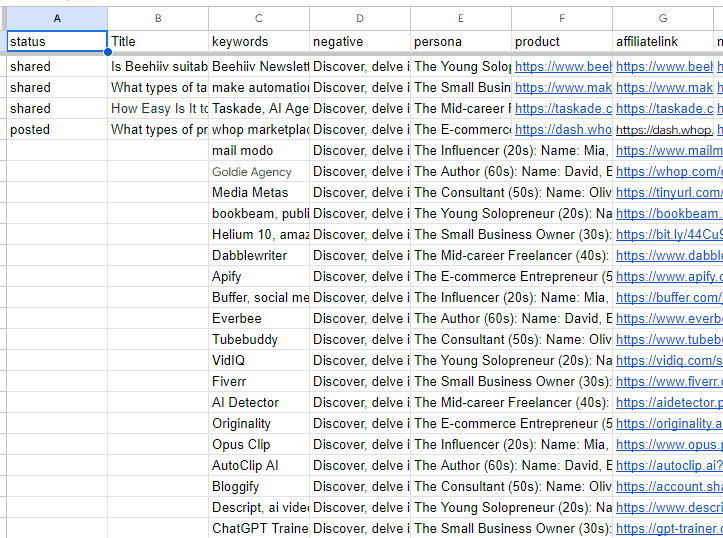This screenshot has width=723, height=538.
Task: Select keywords cell 'Media Metas'
Action: click(x=259, y=193)
